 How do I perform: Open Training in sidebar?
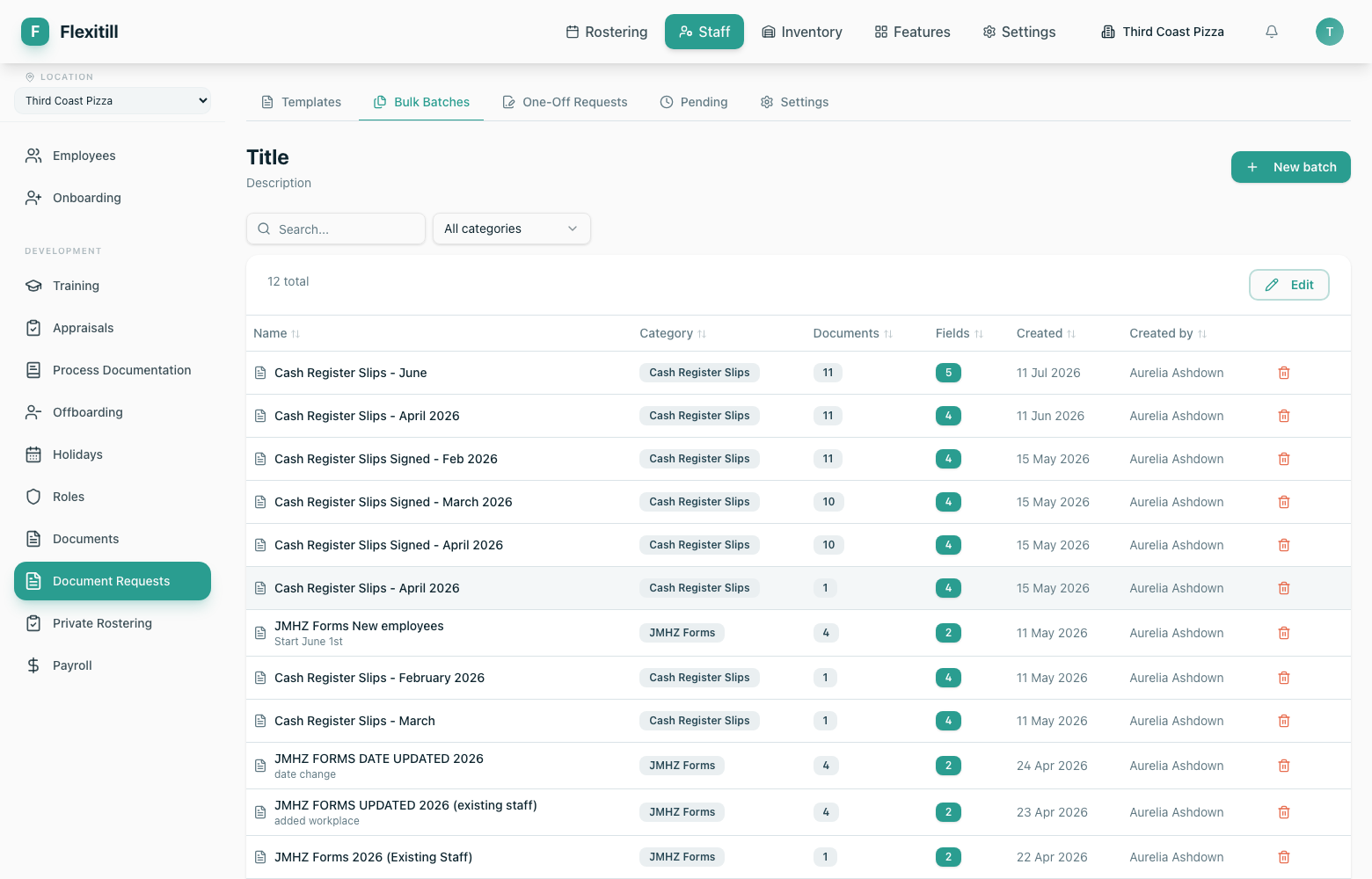(x=113, y=286)
